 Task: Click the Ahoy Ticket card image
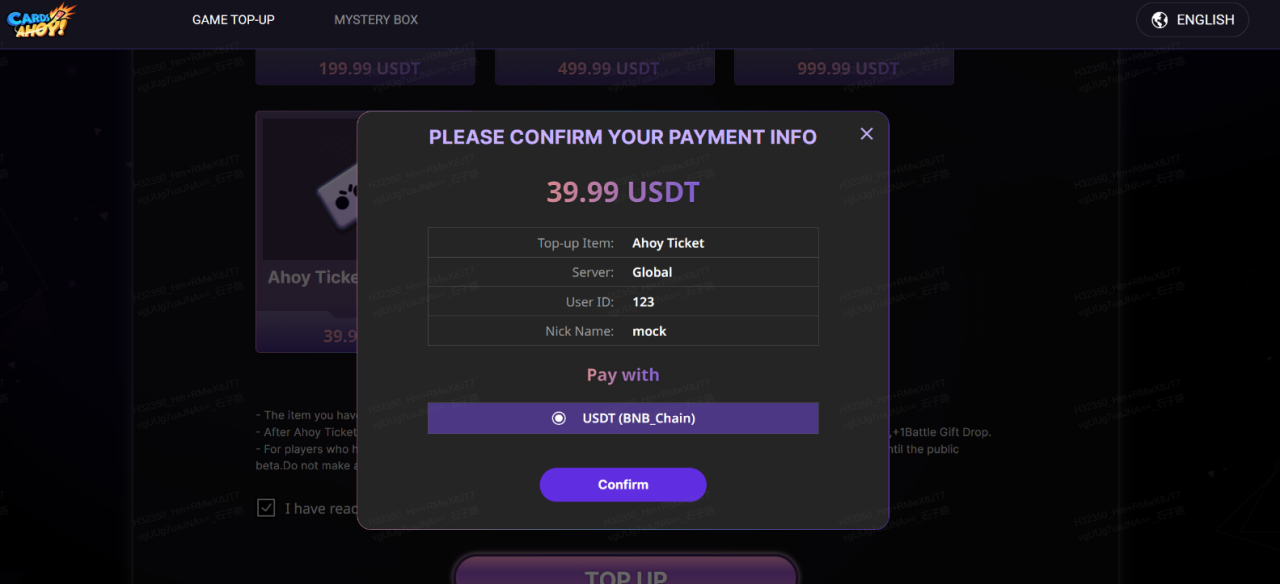(310, 189)
